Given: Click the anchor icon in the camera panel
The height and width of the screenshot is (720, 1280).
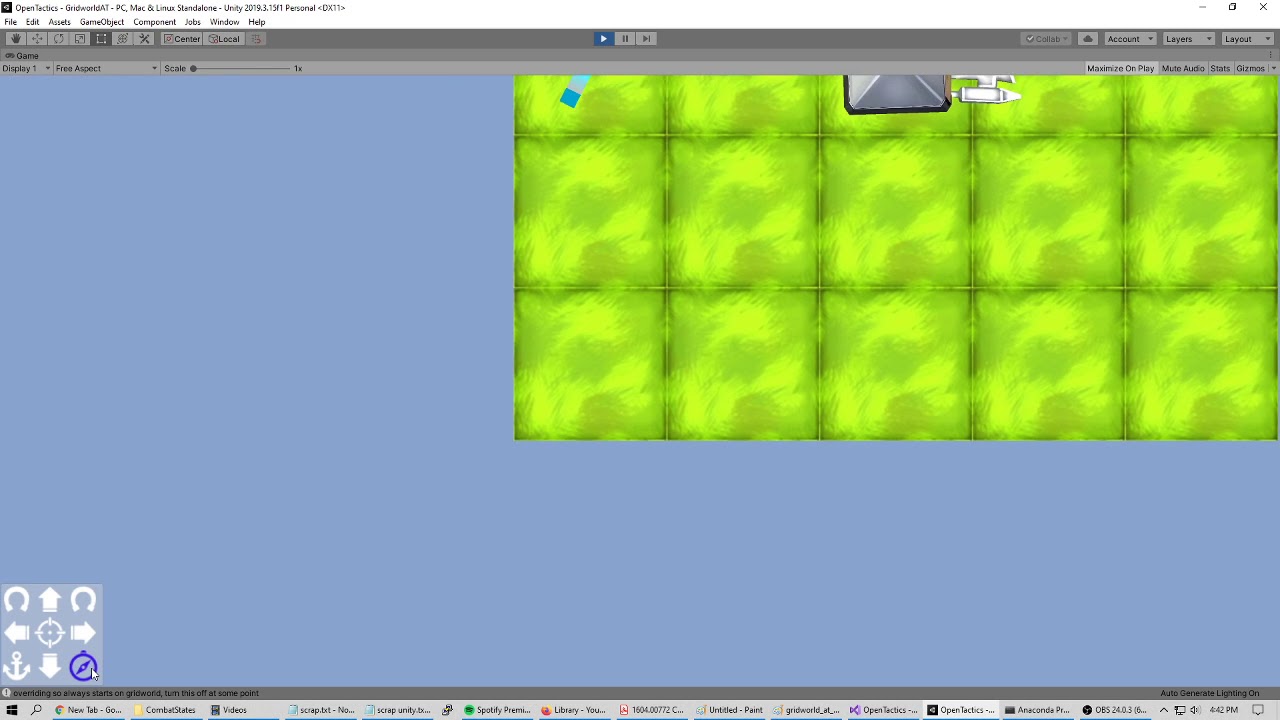Looking at the screenshot, I should (x=16, y=666).
